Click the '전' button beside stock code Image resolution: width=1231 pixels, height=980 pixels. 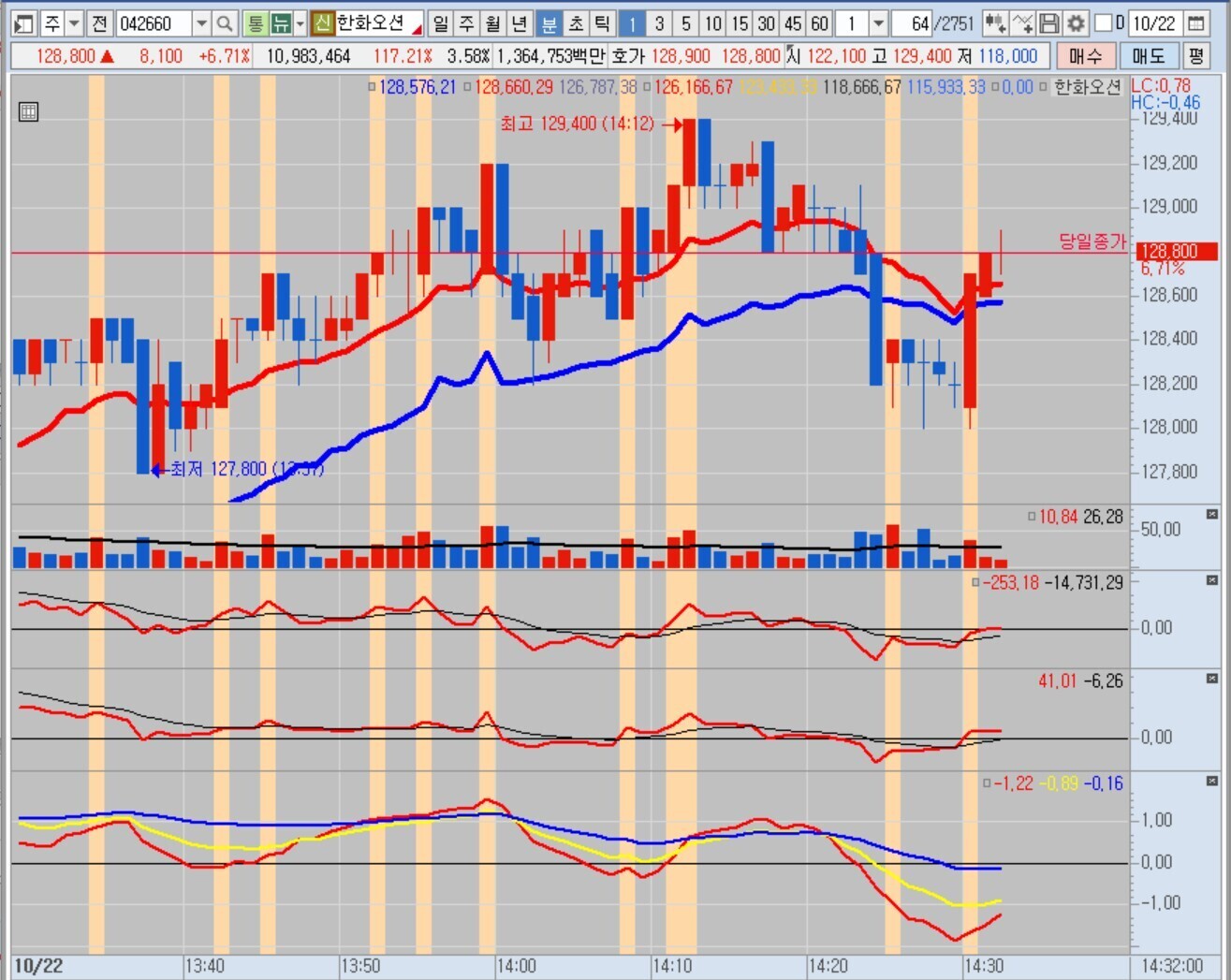pyautogui.click(x=100, y=23)
